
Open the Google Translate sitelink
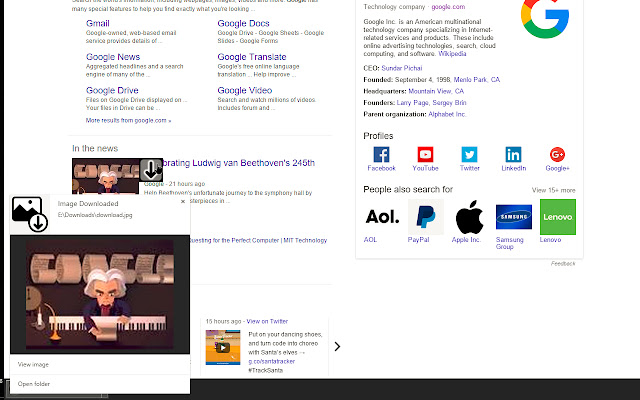pos(252,57)
